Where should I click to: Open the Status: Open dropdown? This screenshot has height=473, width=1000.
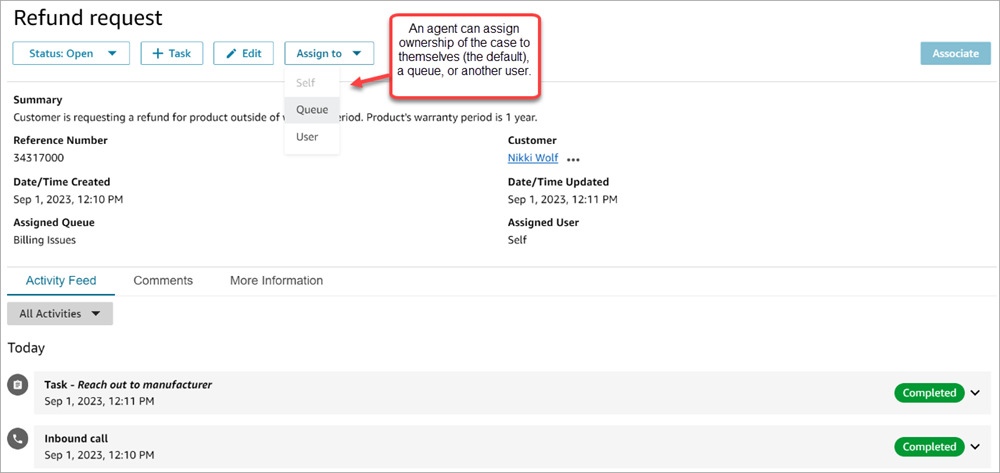click(71, 53)
